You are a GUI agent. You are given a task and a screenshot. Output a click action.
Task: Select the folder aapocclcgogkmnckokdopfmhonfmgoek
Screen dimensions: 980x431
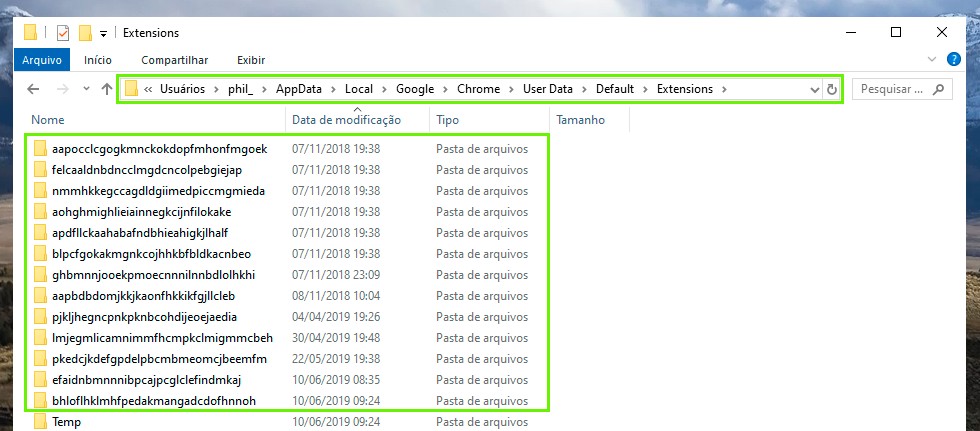[159, 149]
